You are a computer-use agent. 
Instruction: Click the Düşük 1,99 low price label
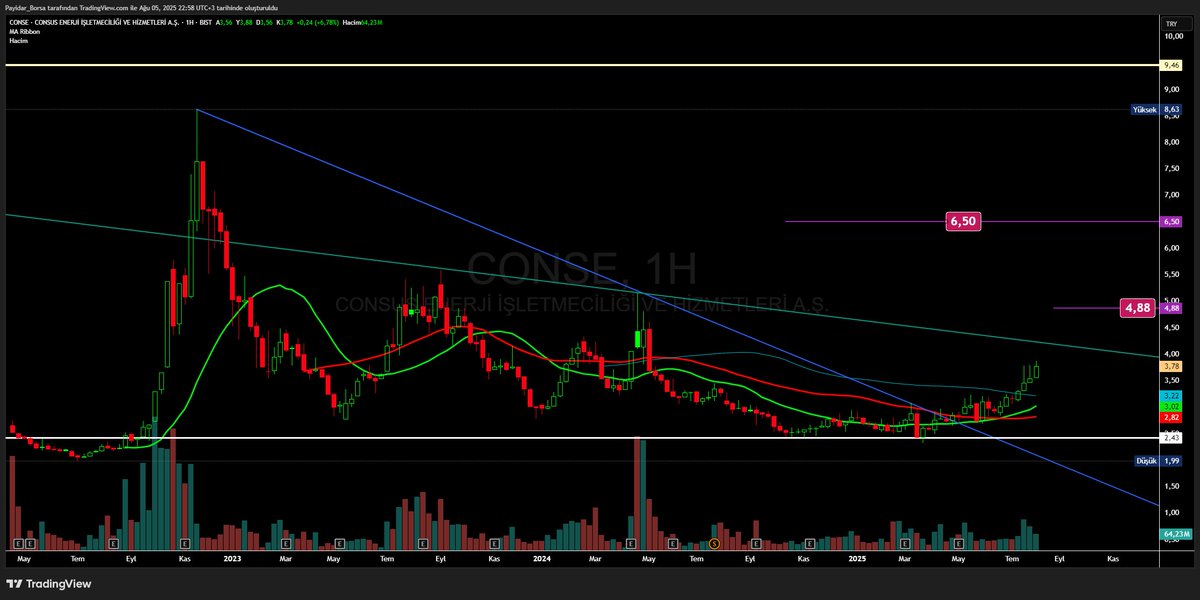point(1159,461)
